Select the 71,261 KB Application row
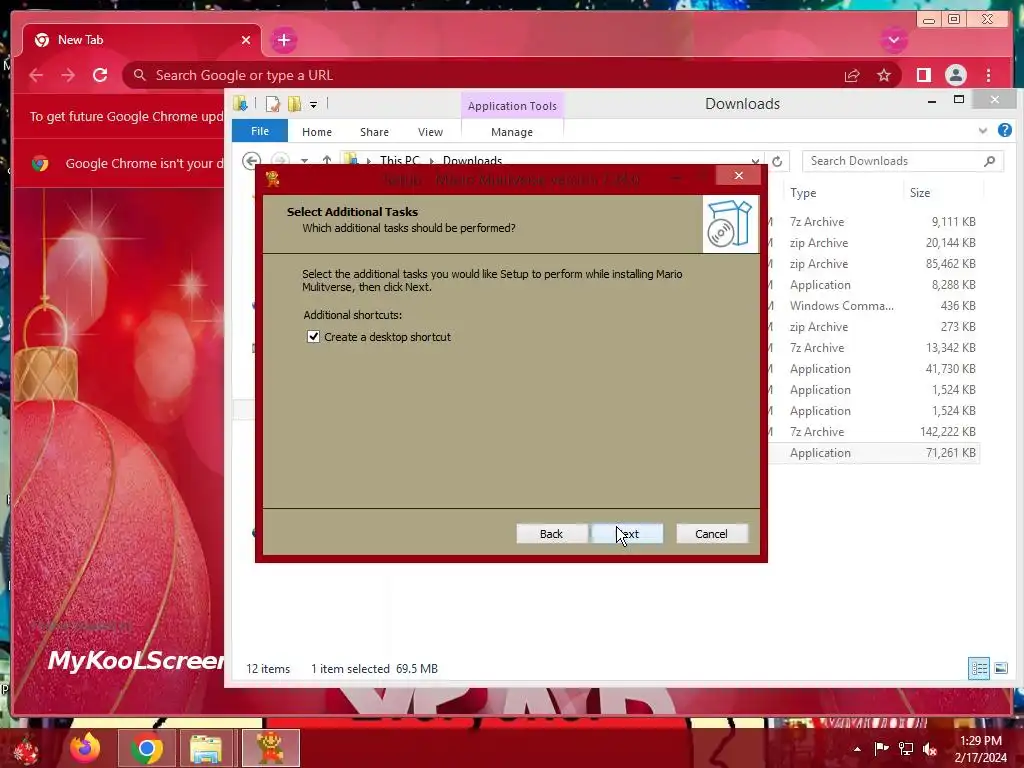The height and width of the screenshot is (768, 1024). point(874,453)
